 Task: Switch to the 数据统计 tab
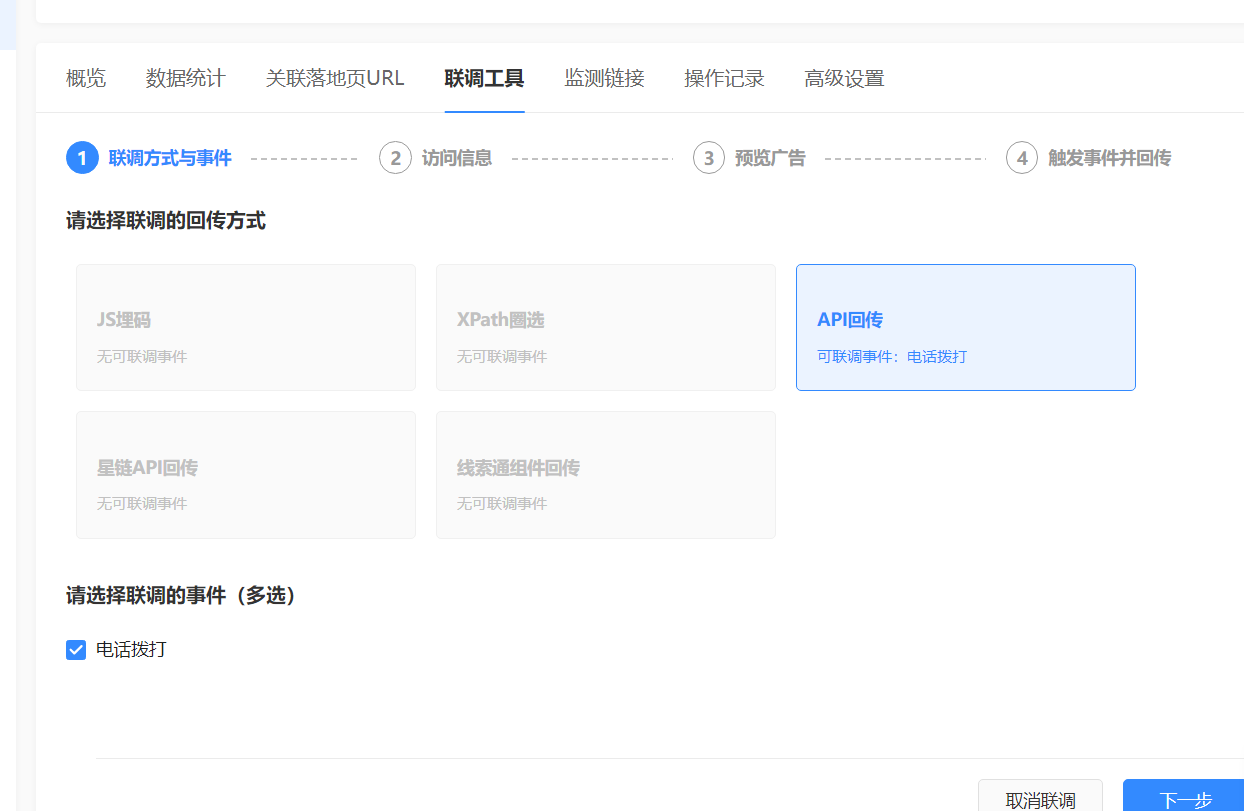pos(185,78)
